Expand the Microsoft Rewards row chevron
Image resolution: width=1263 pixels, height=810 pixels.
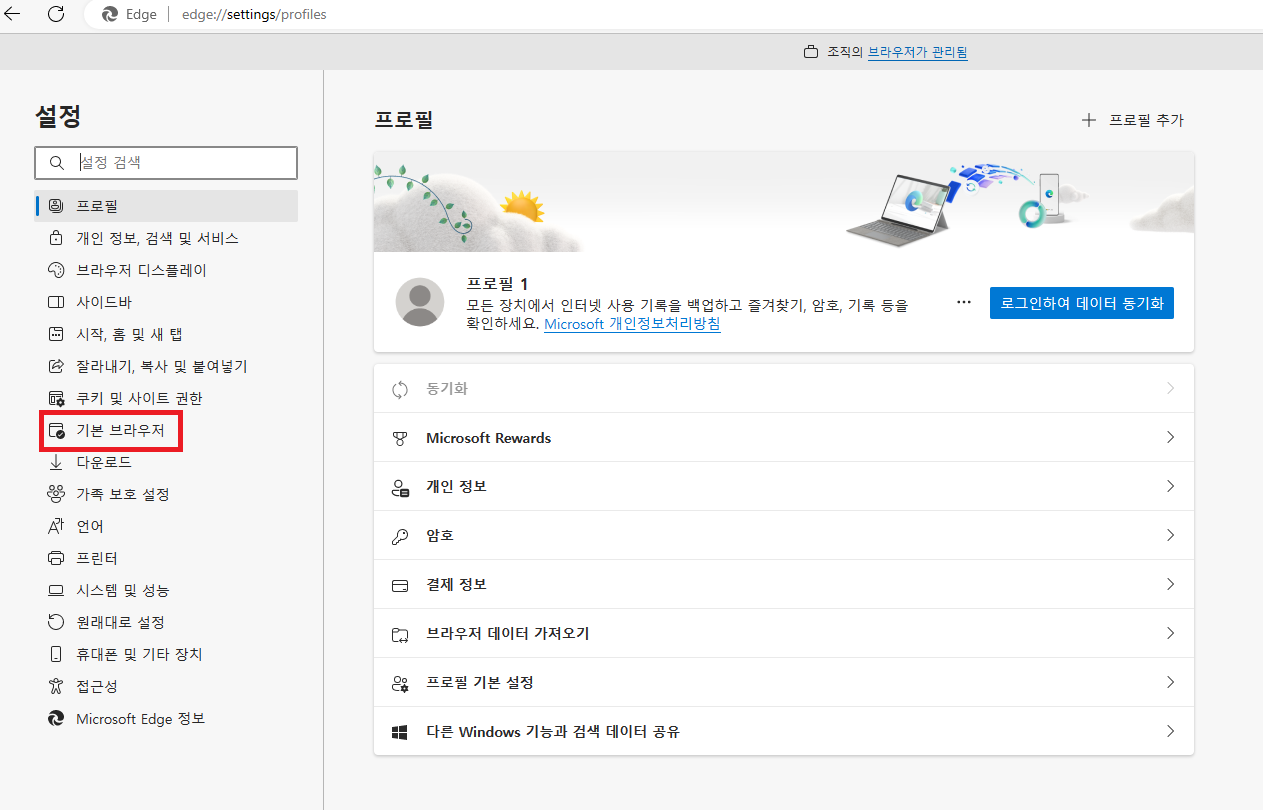coord(1170,437)
